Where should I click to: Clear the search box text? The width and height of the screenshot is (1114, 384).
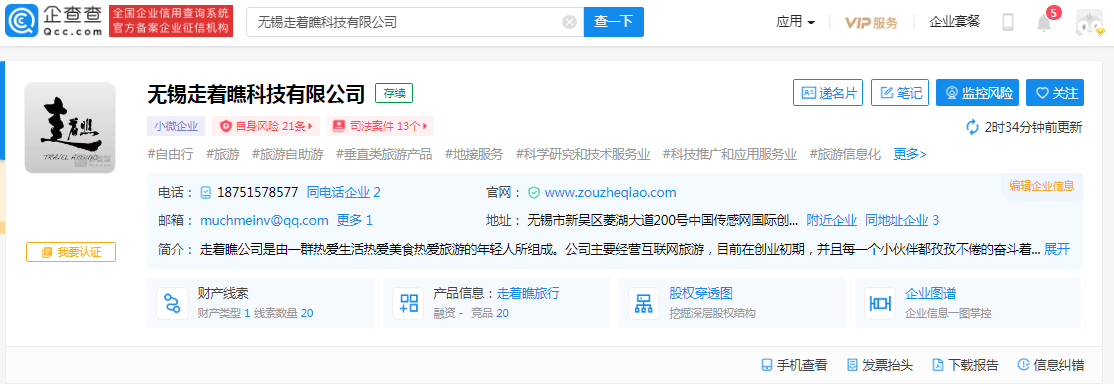click(x=569, y=22)
